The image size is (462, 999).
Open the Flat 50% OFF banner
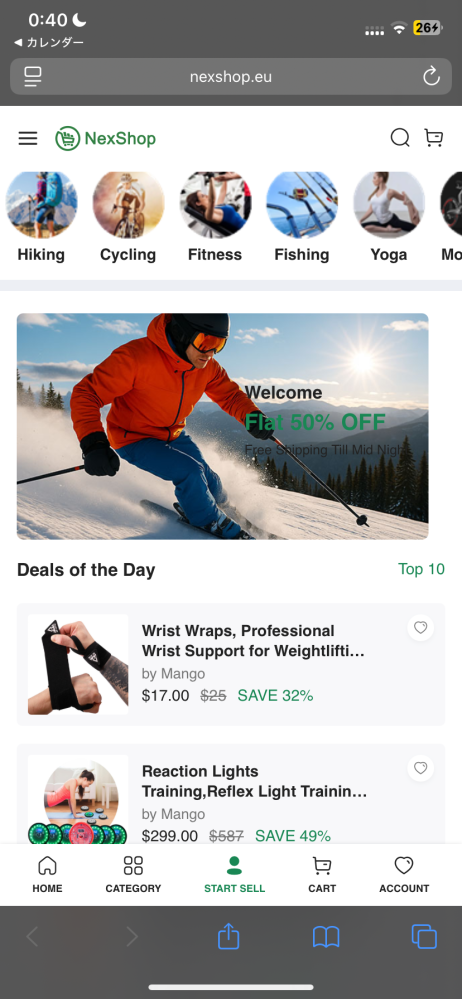[x=222, y=426]
